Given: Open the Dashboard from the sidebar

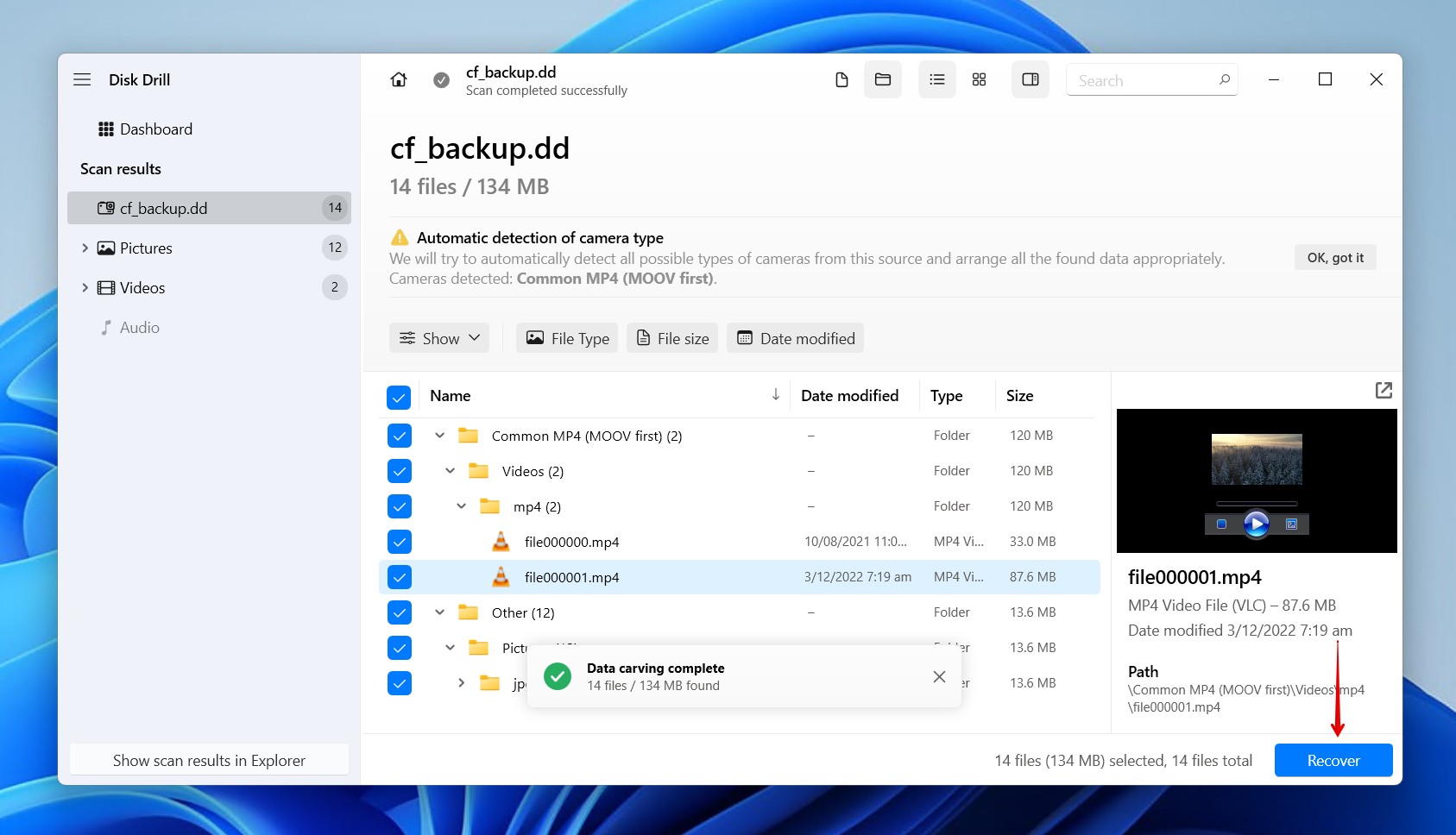Looking at the screenshot, I should (157, 129).
